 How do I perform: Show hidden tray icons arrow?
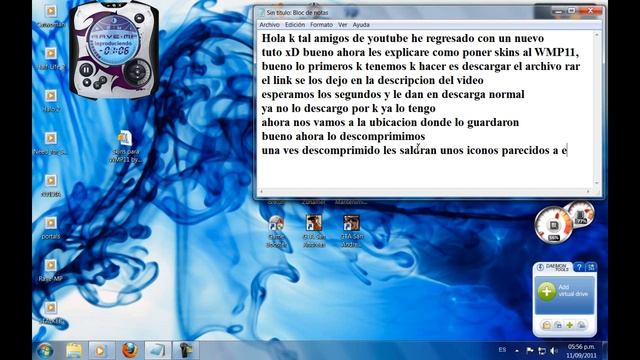517,350
